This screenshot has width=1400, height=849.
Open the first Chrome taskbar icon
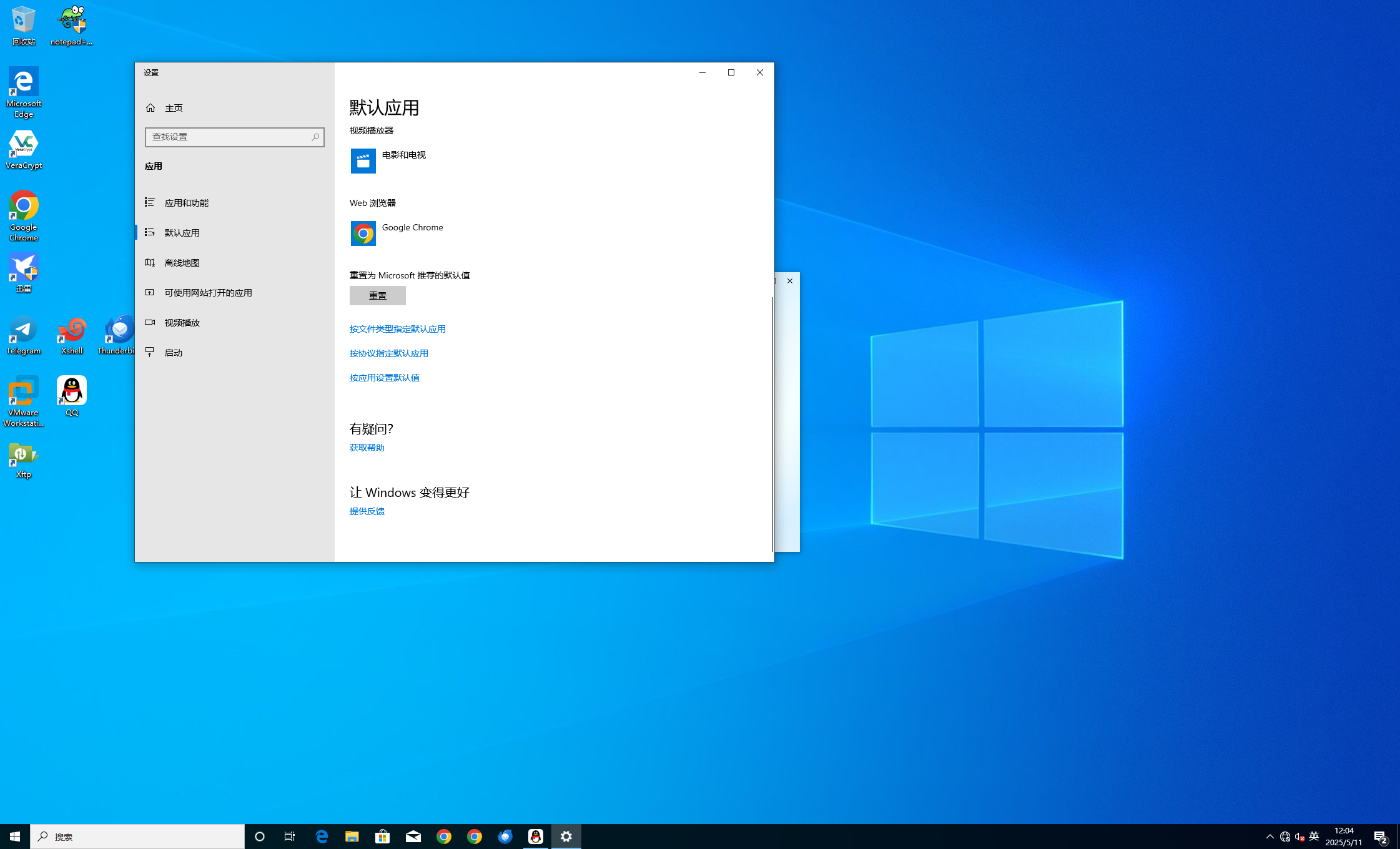pos(444,837)
